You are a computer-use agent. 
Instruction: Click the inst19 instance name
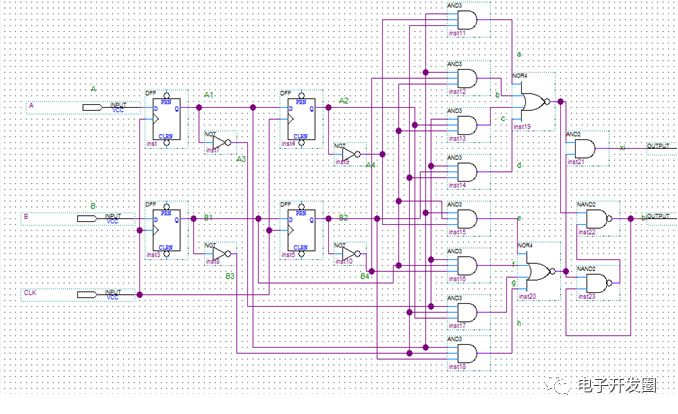(x=522, y=127)
